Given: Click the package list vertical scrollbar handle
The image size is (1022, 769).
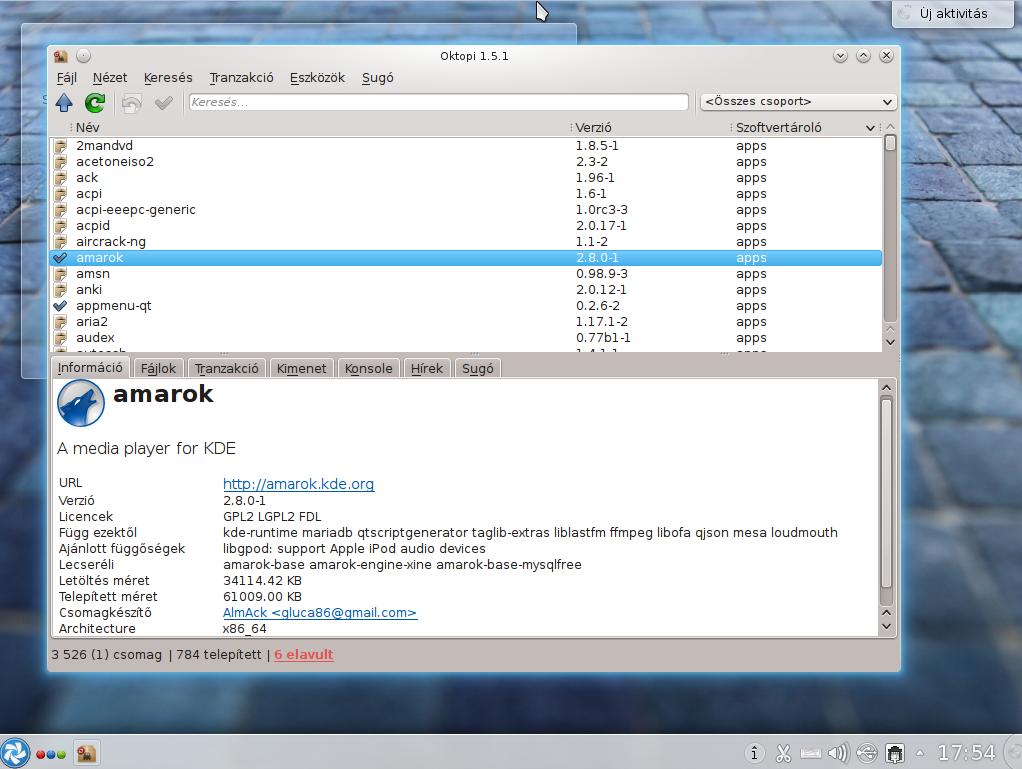Looking at the screenshot, I should [890, 143].
